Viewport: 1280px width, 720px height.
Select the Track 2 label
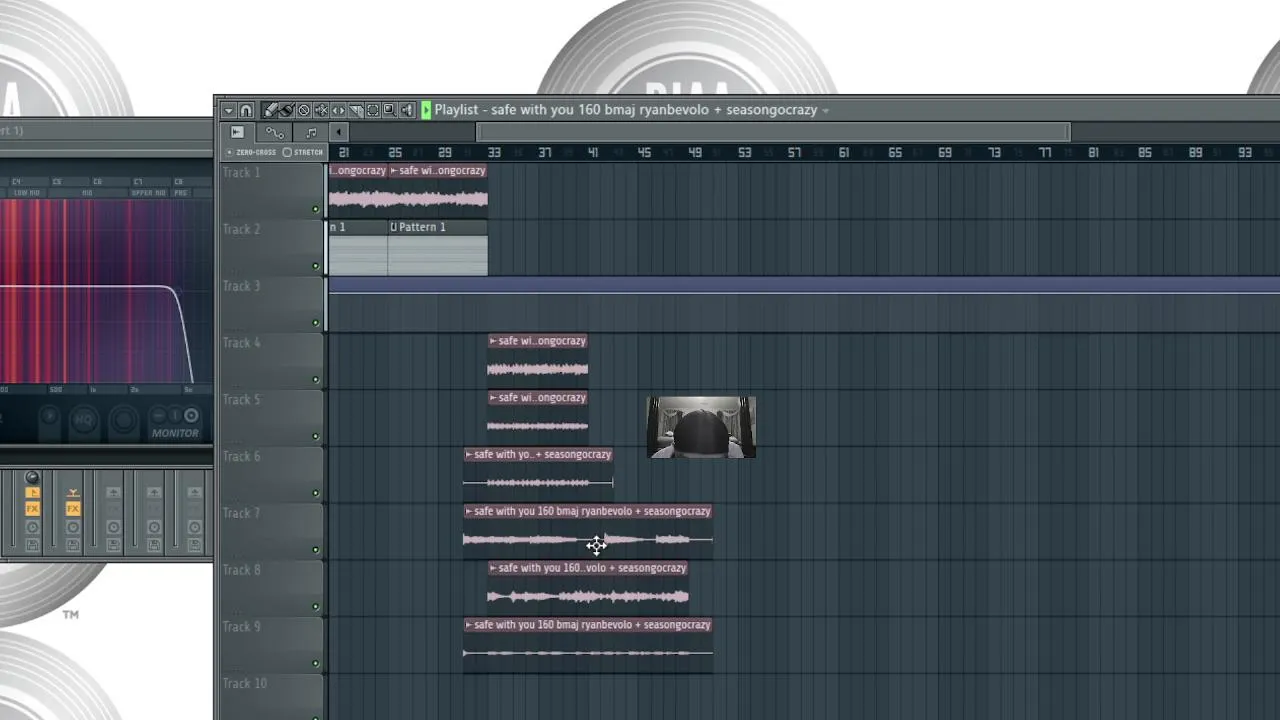pos(241,230)
